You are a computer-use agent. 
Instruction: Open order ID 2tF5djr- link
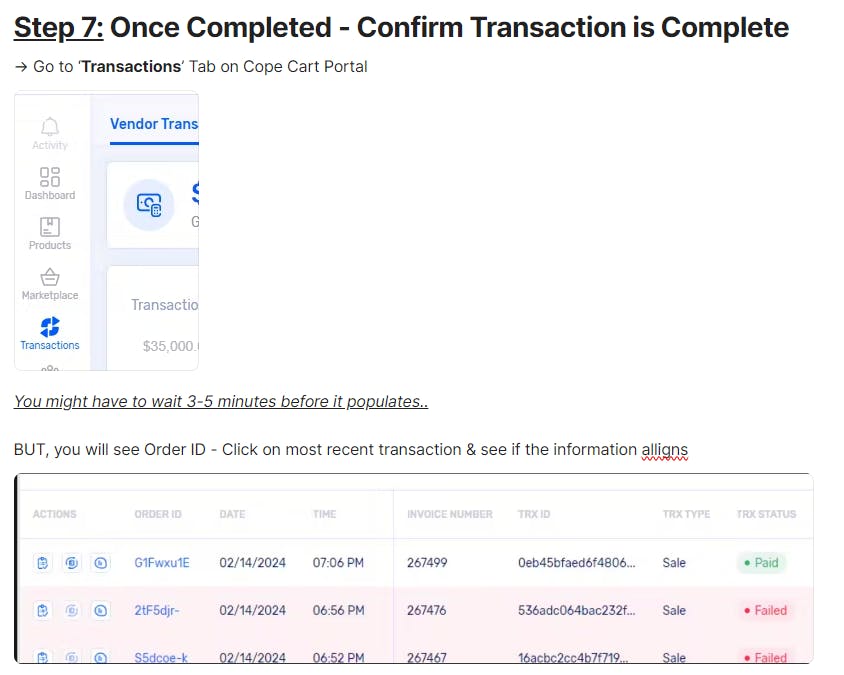tap(157, 610)
